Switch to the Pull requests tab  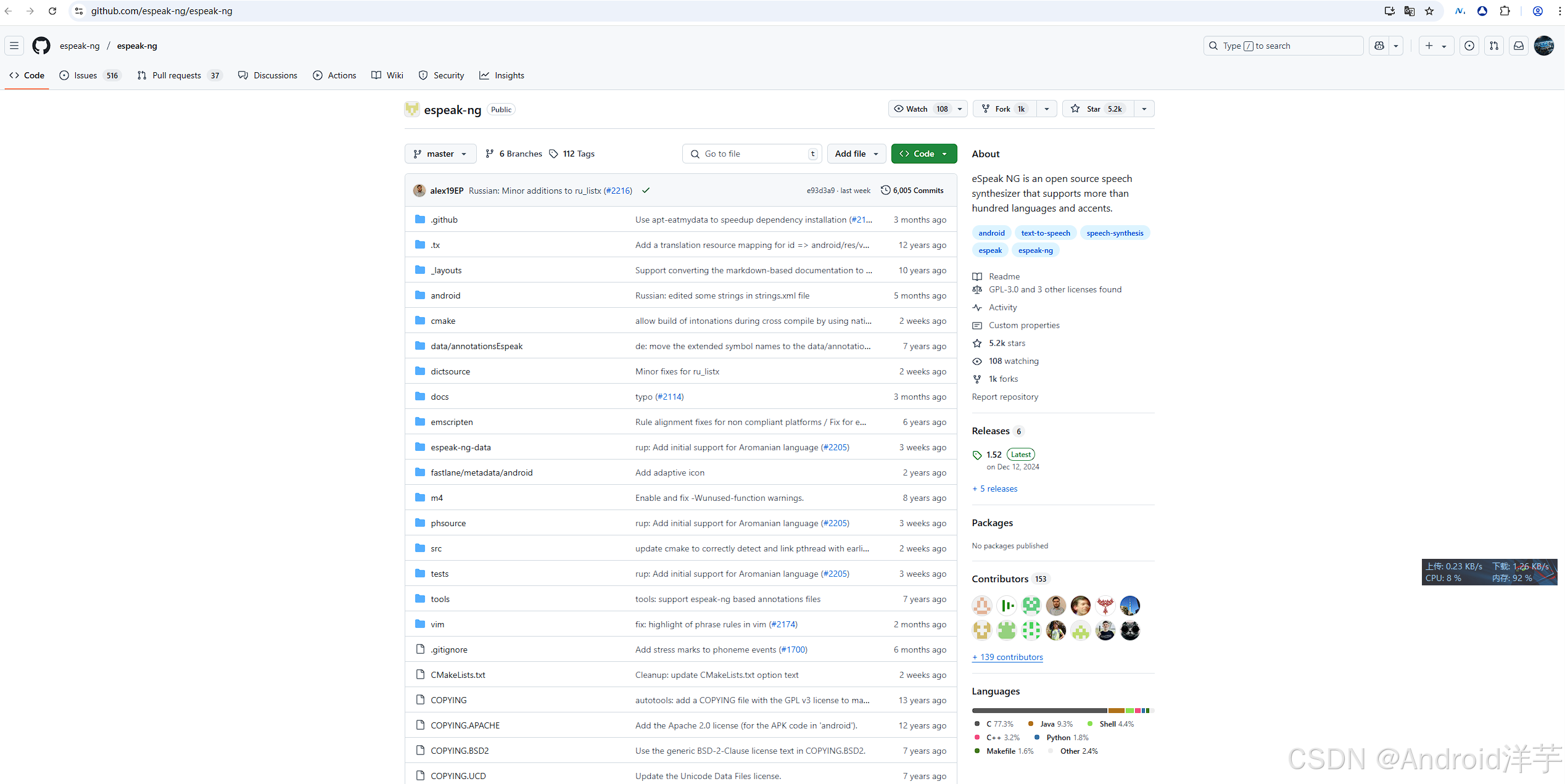179,75
